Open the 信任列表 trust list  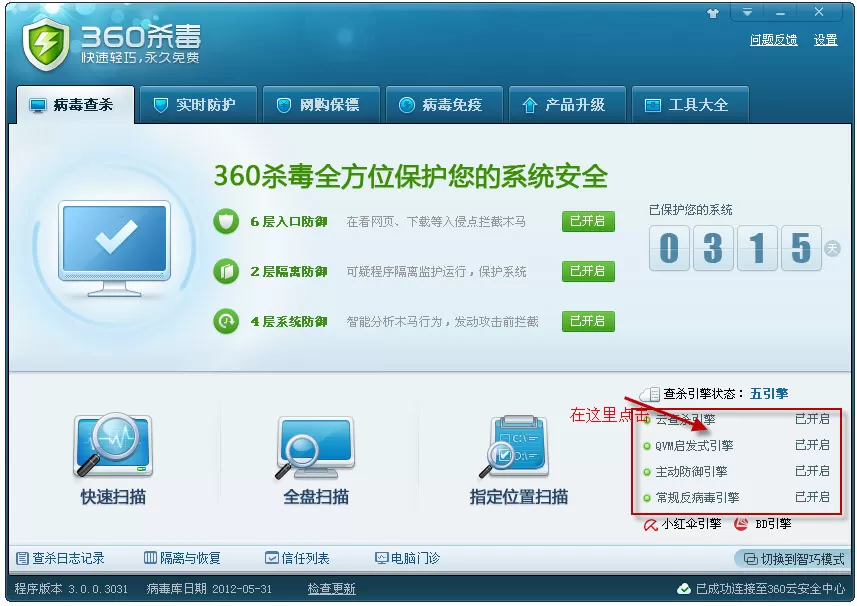click(x=297, y=558)
